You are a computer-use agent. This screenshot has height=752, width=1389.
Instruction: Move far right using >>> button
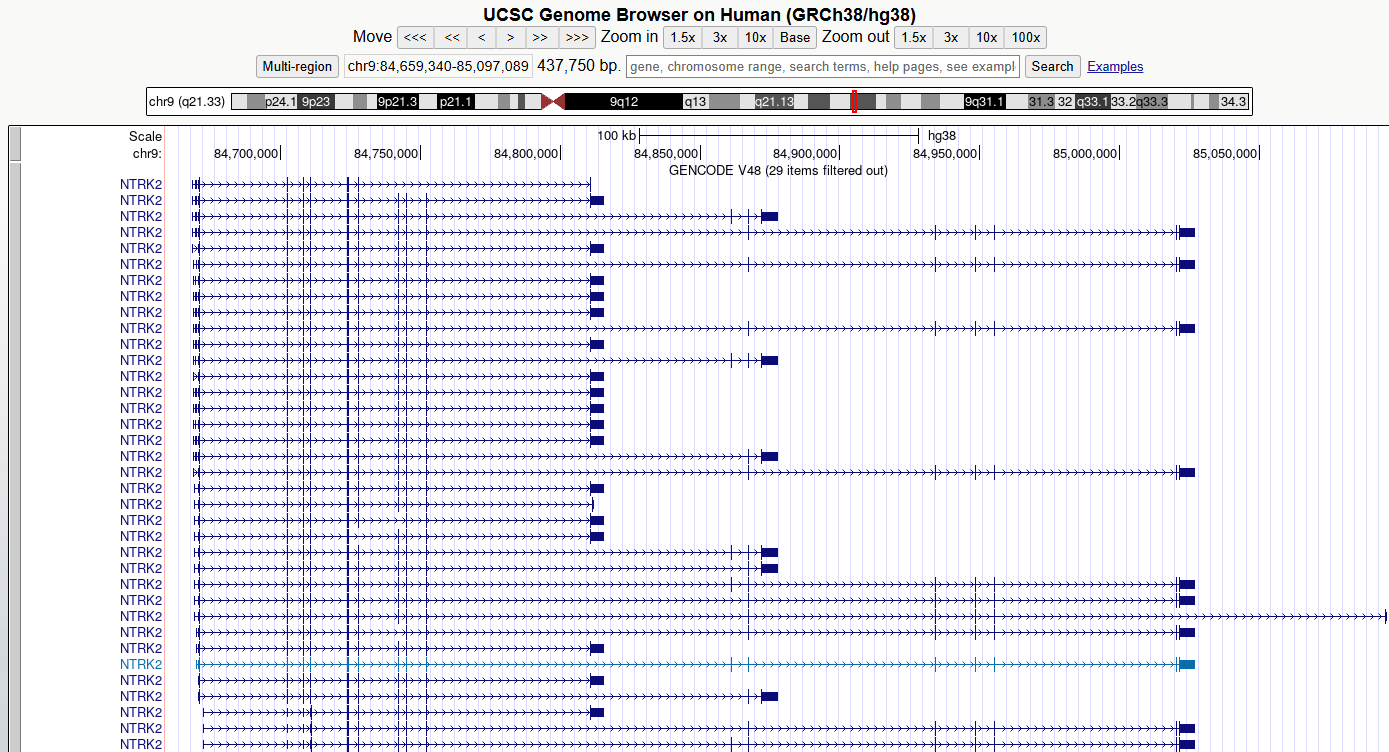tap(576, 38)
